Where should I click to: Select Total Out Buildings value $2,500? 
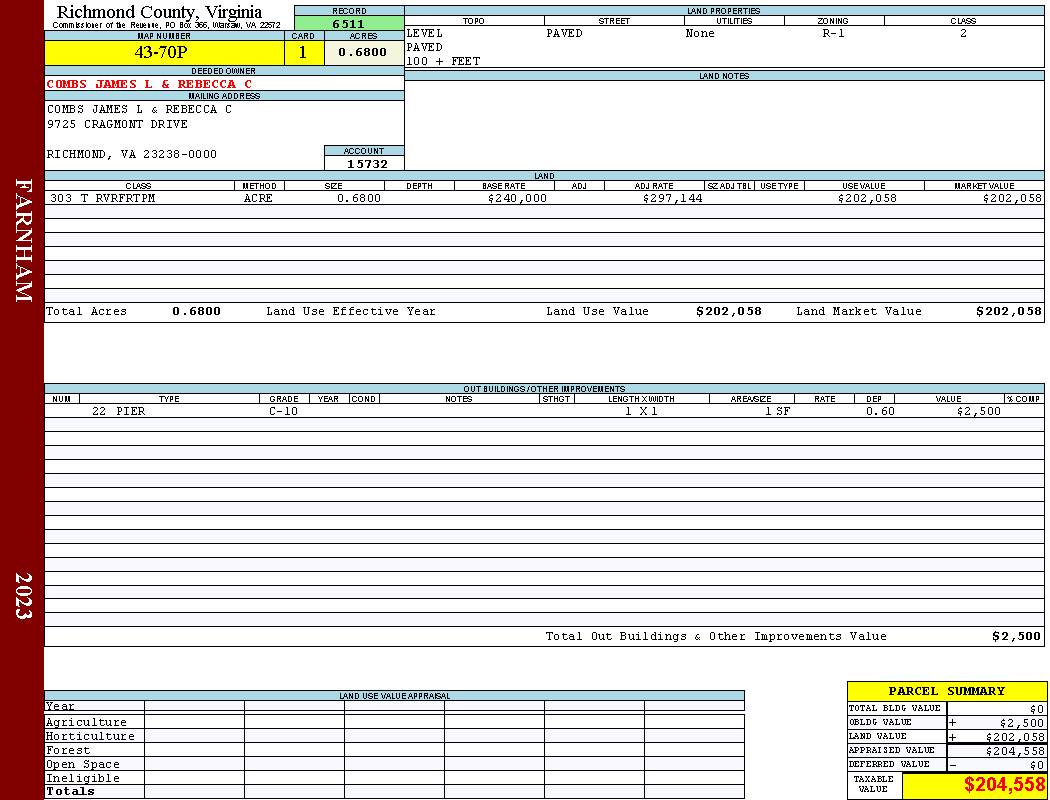click(x=1017, y=637)
